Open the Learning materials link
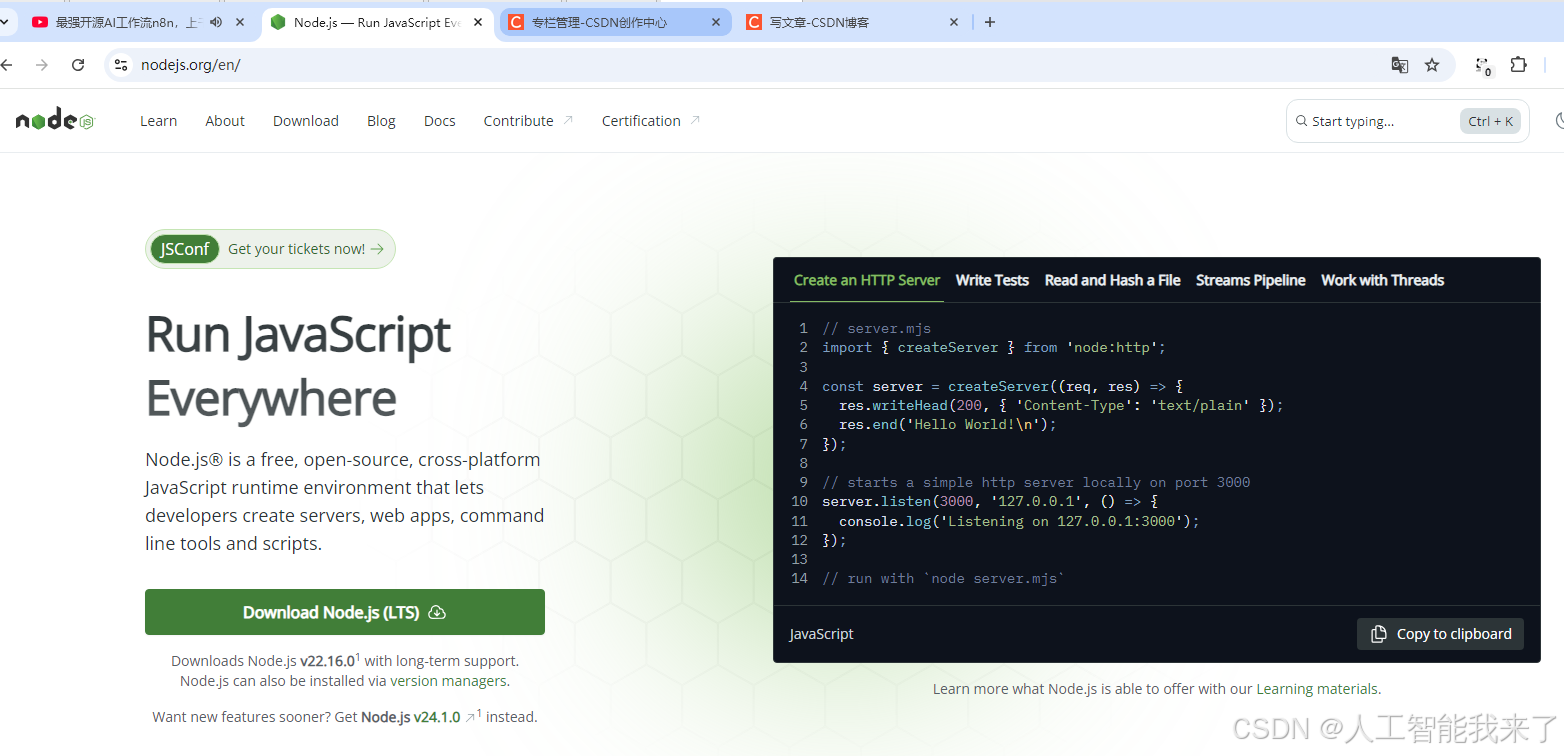This screenshot has height=756, width=1564. coord(1318,689)
